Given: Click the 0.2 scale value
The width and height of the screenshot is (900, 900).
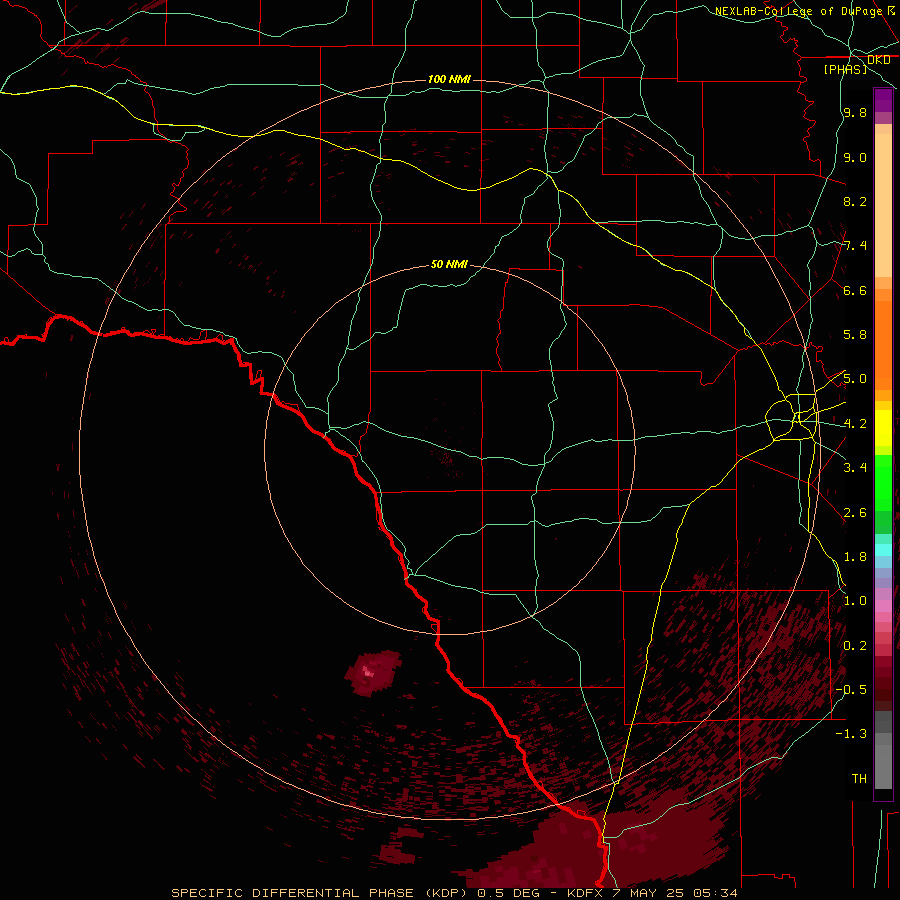Looking at the screenshot, I should [855, 646].
